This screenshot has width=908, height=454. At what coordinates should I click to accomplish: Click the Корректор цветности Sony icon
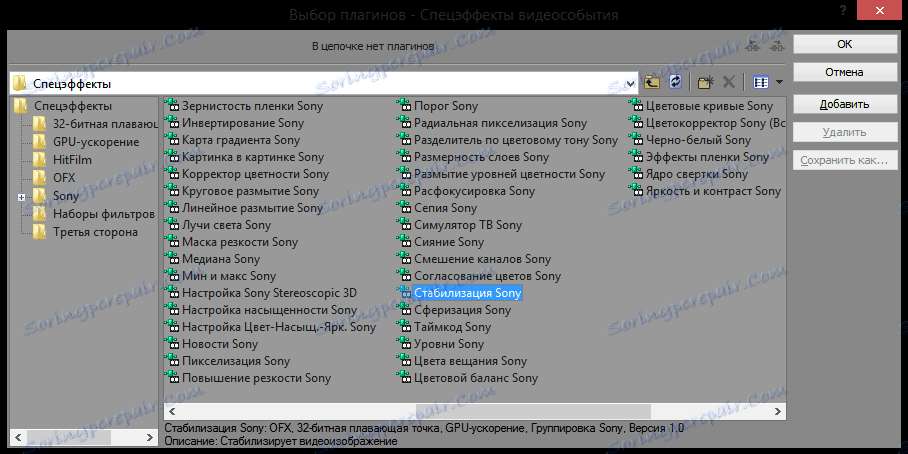[171, 173]
